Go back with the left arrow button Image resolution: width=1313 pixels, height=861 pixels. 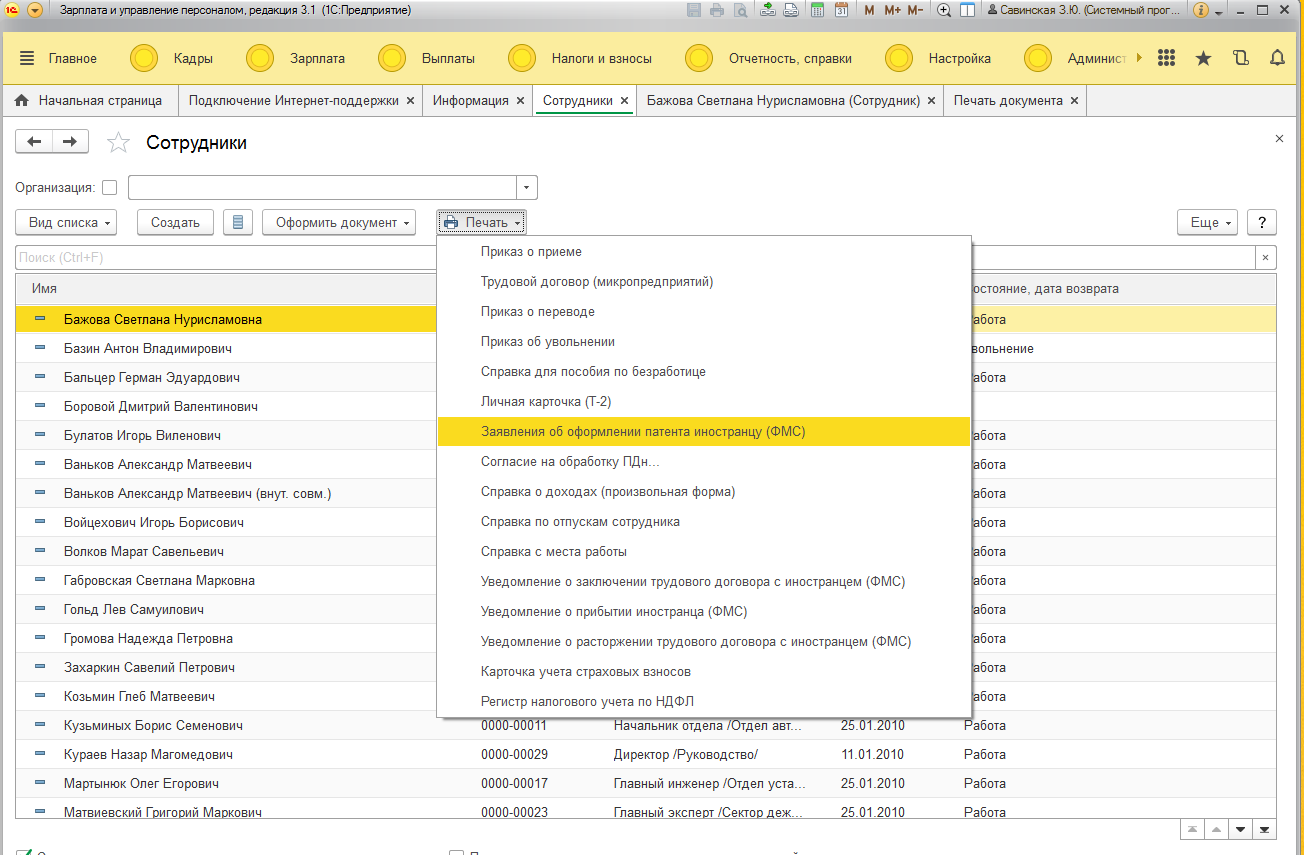[x=34, y=142]
